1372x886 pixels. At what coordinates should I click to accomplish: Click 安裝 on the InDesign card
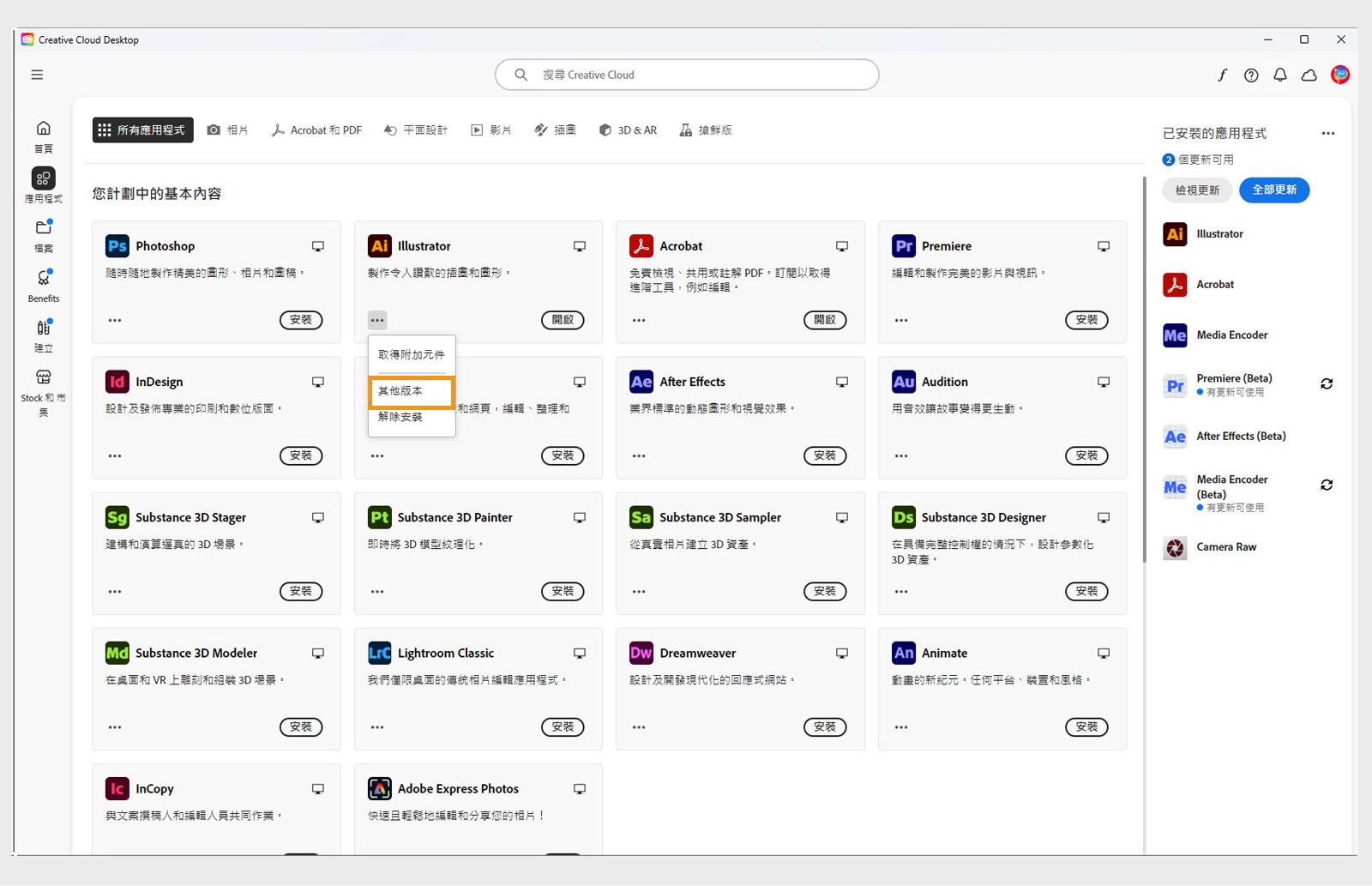[x=301, y=455]
